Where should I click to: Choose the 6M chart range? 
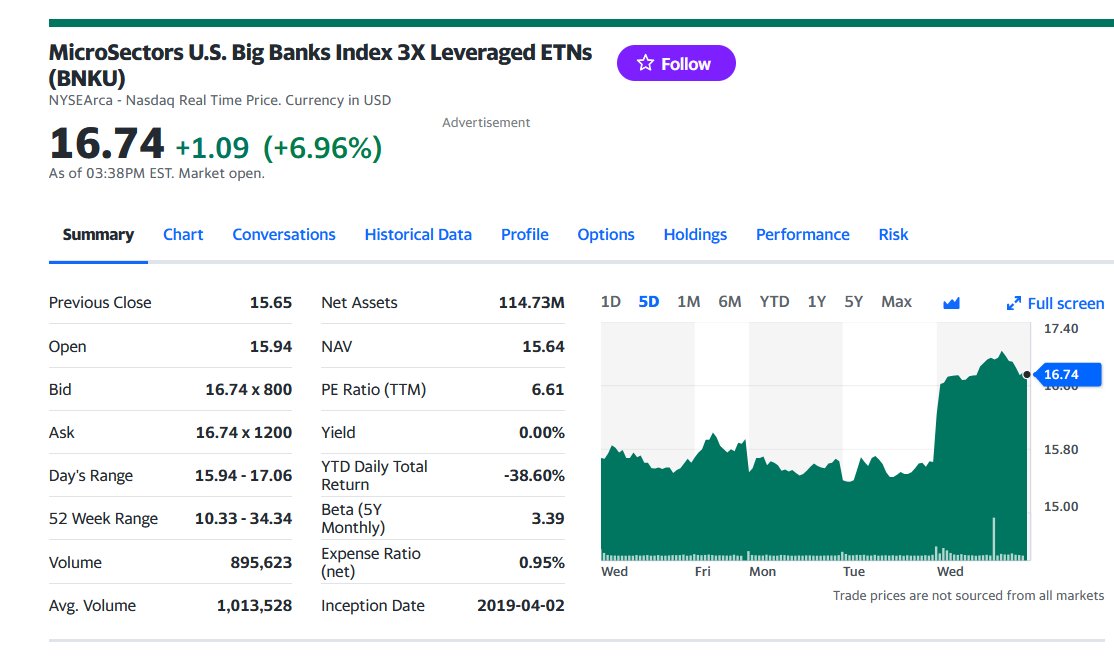730,302
